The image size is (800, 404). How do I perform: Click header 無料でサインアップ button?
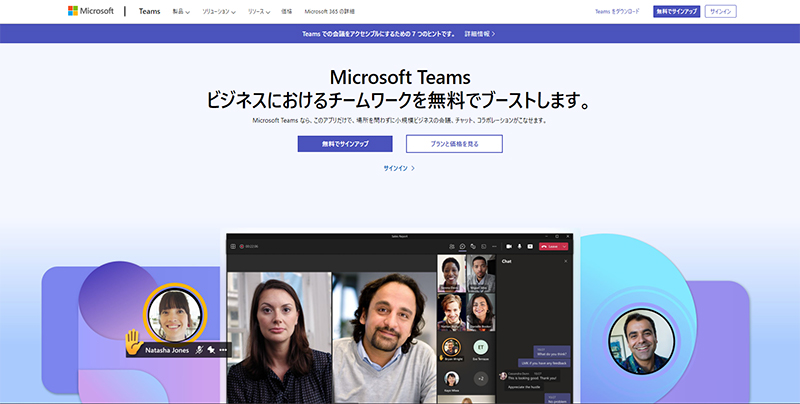tap(677, 11)
